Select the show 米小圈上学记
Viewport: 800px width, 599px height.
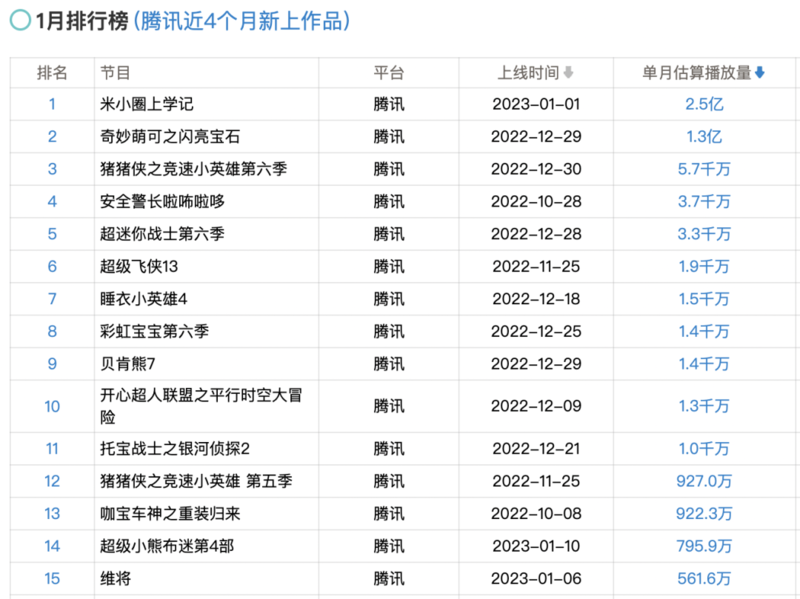pyautogui.click(x=147, y=104)
